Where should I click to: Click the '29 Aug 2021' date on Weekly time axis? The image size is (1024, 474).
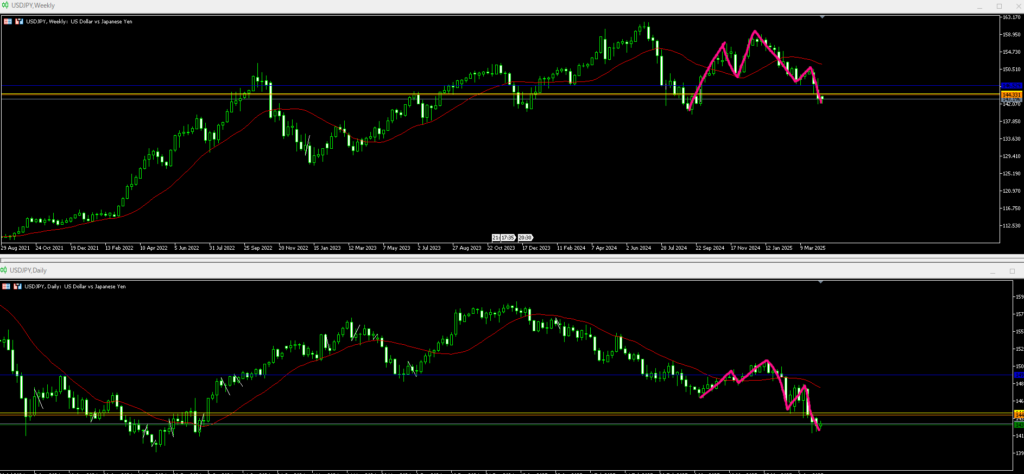pos(14,248)
